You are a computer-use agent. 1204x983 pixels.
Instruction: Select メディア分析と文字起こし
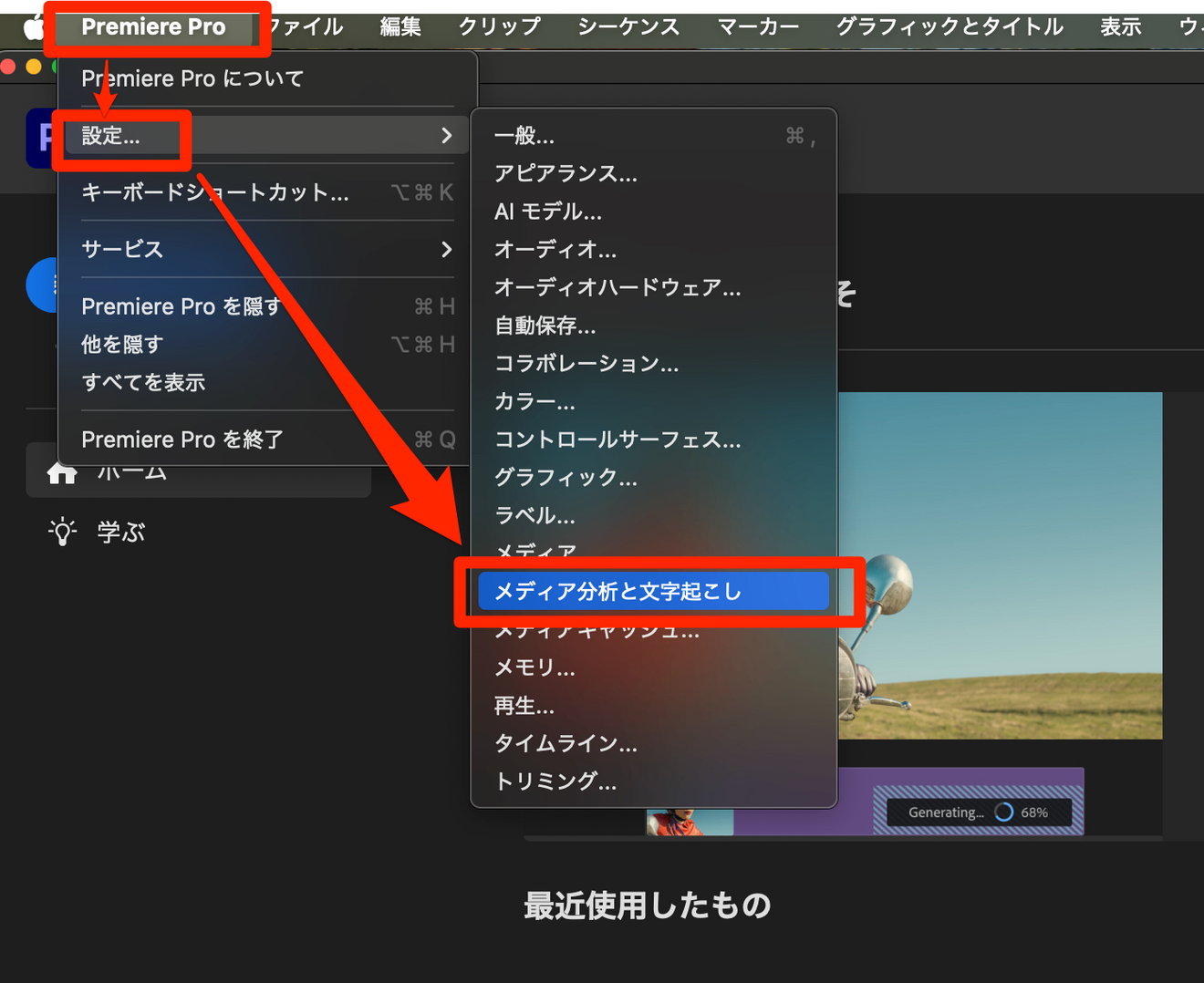[x=653, y=591]
